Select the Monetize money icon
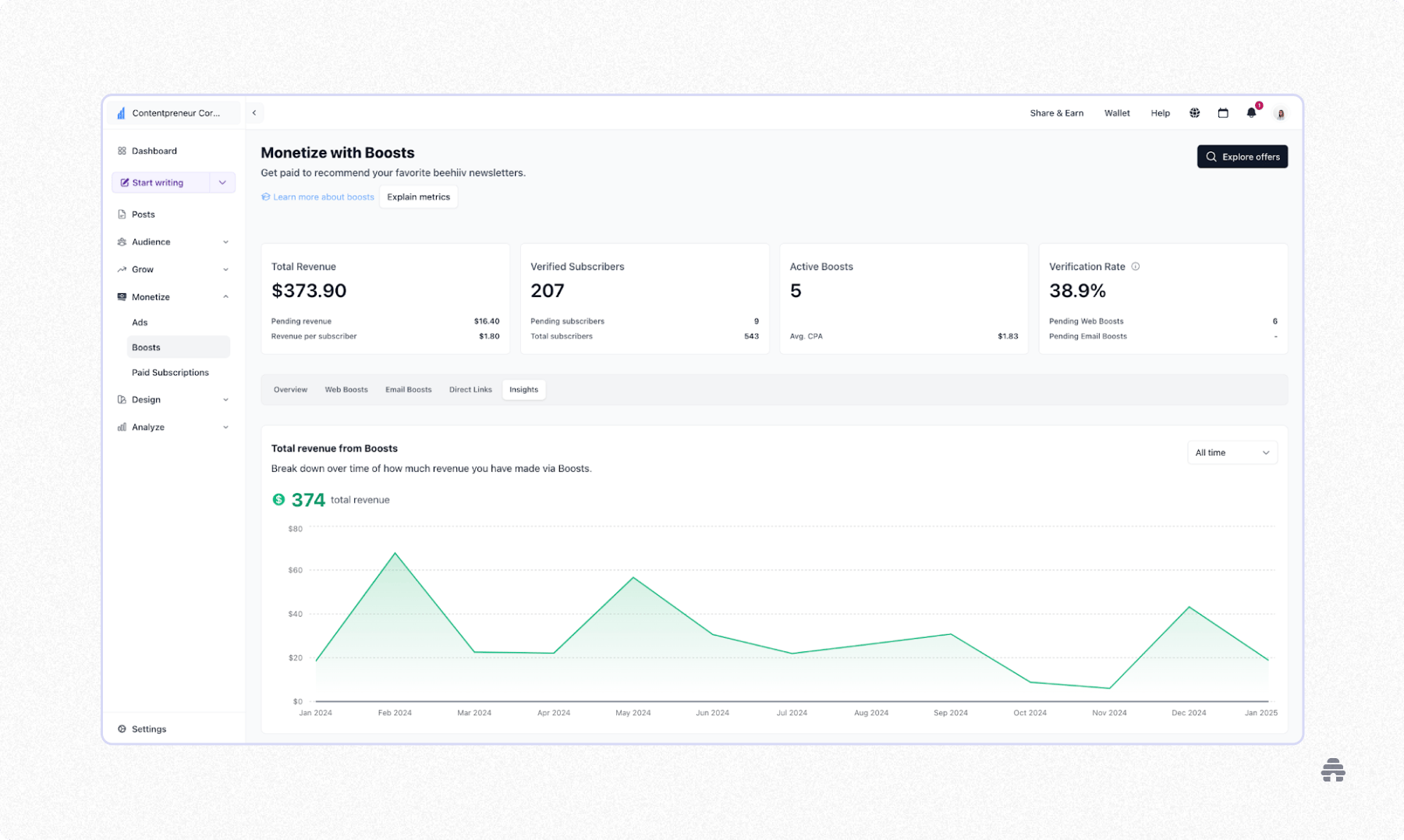The width and height of the screenshot is (1404, 840). [x=122, y=296]
